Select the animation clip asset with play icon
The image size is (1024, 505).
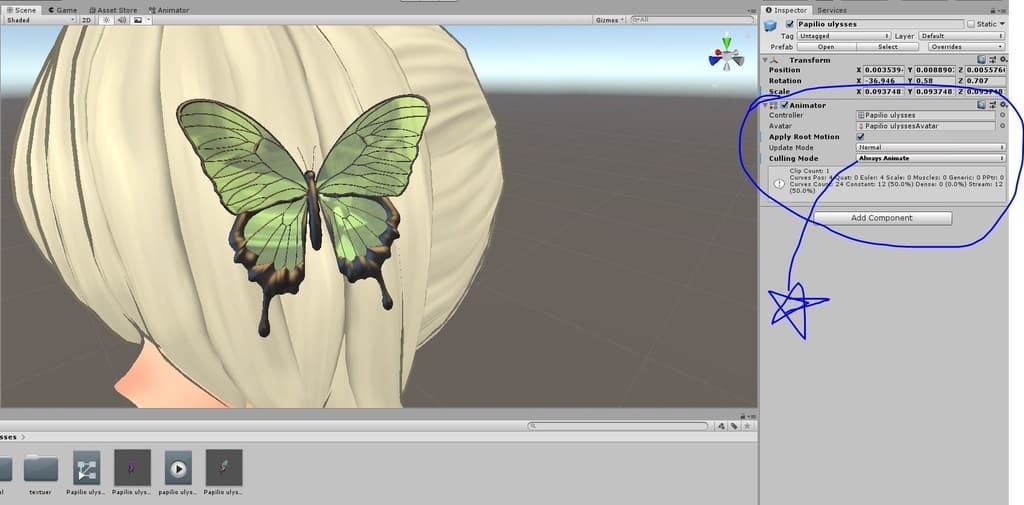178,468
